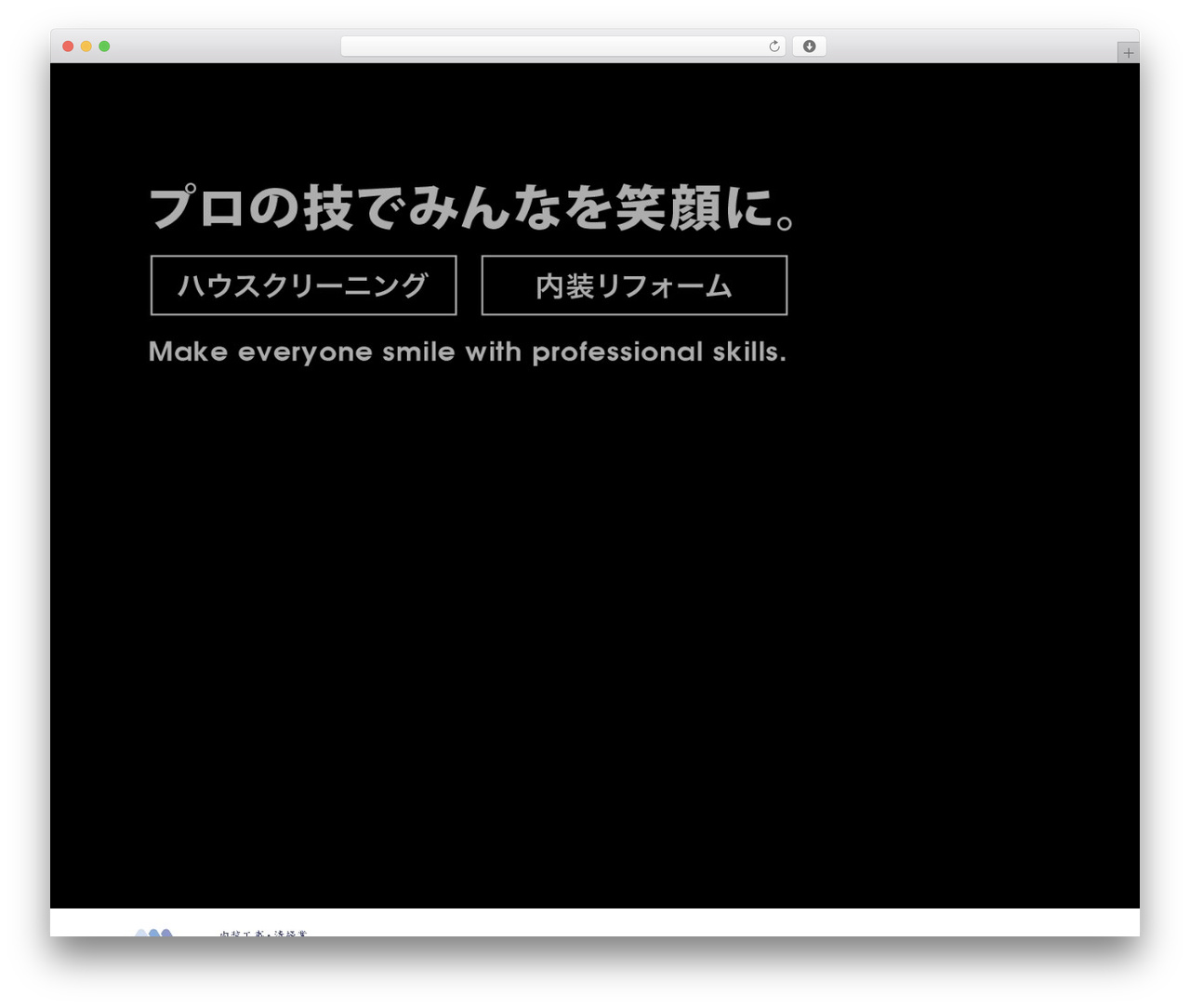Screen dimensions: 1190x1008
Task: Minimize the window with the yellow button
Action: point(86,46)
